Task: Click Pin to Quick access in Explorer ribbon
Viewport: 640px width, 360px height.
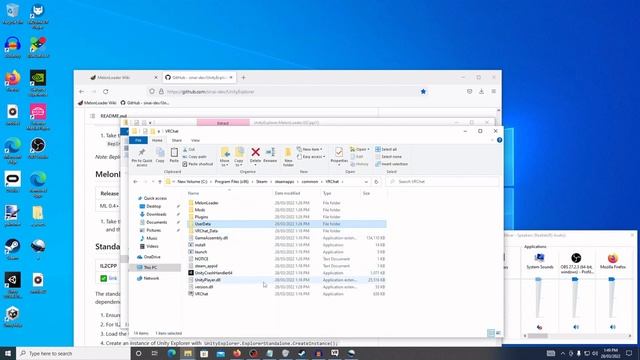Action: pos(142,157)
